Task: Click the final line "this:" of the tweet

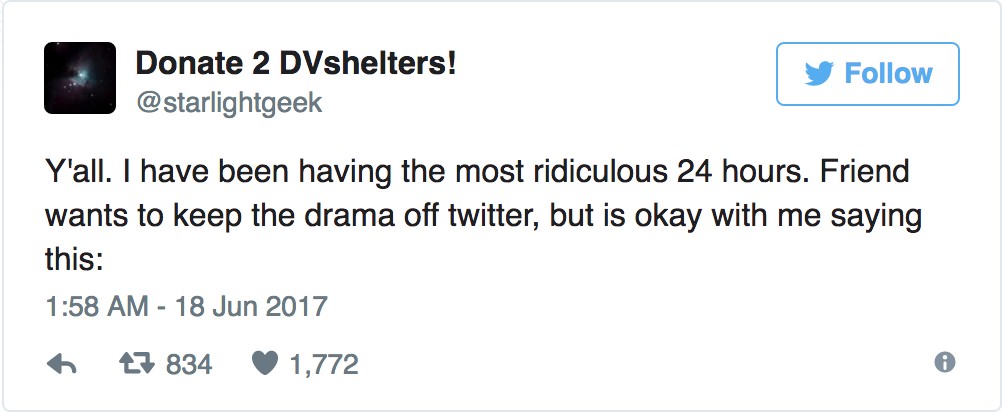Action: click(74, 258)
